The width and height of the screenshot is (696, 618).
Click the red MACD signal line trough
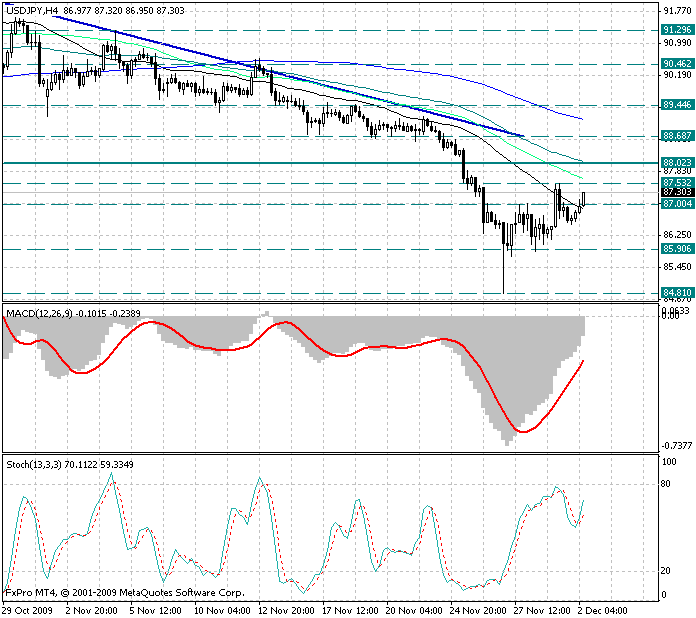[522, 431]
